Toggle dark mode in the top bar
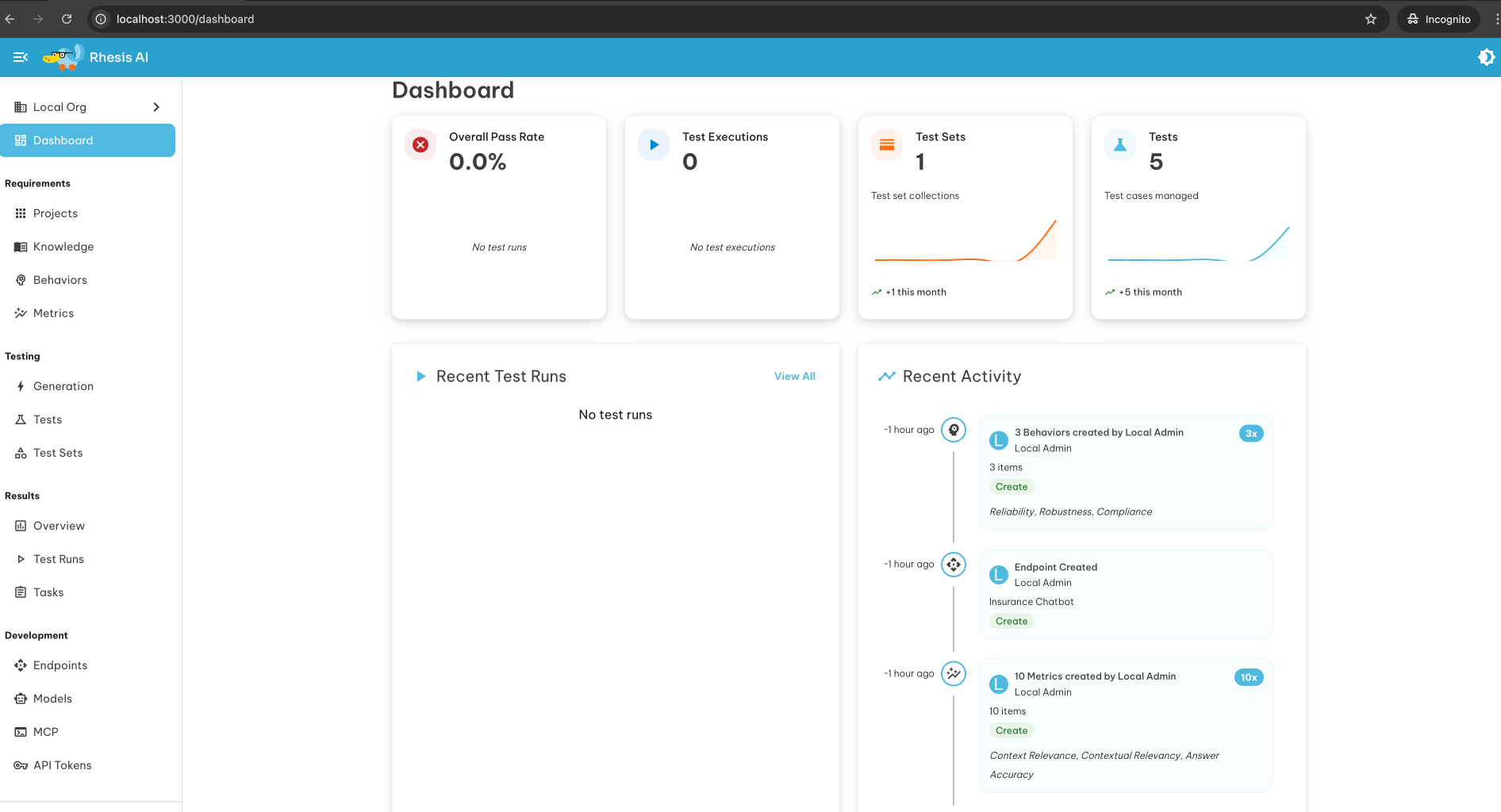Viewport: 1501px width, 812px height. [x=1486, y=57]
